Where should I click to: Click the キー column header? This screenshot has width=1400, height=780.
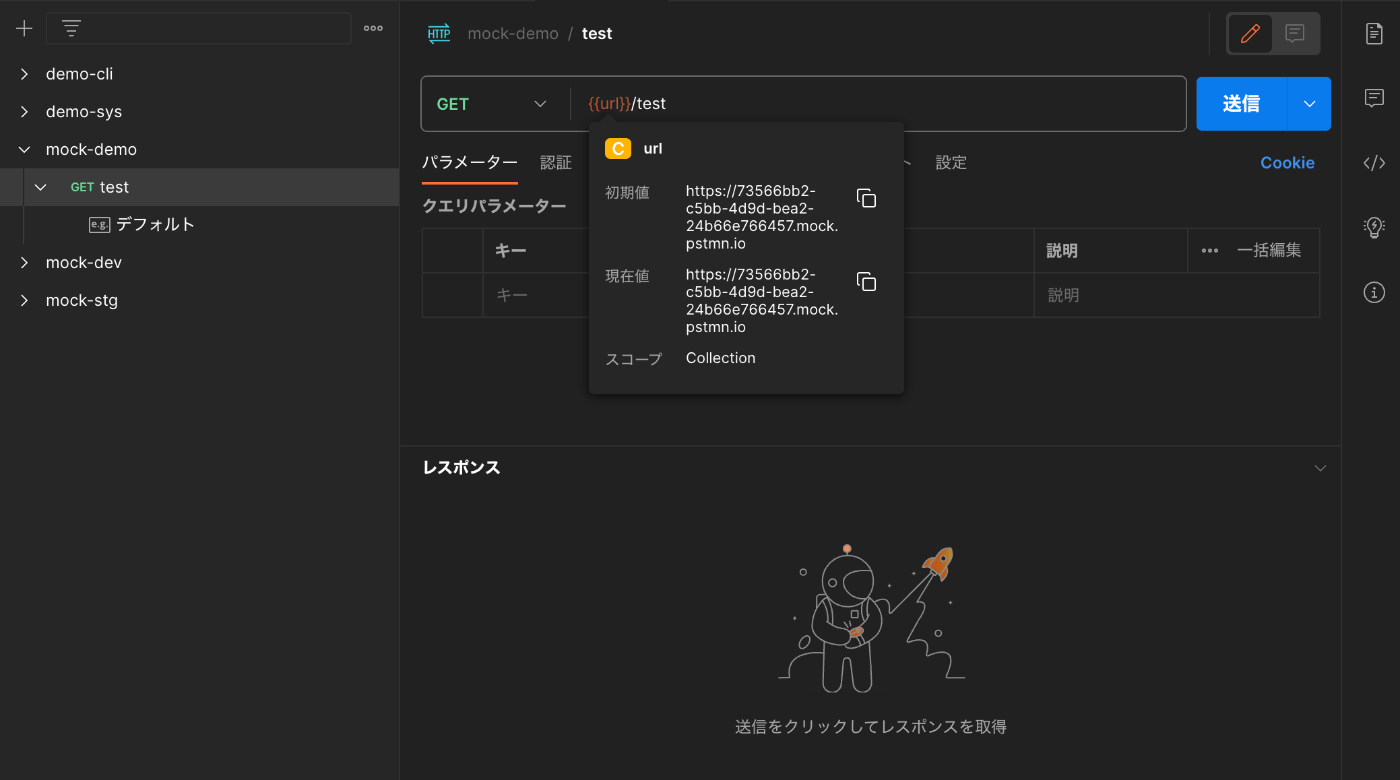[511, 251]
